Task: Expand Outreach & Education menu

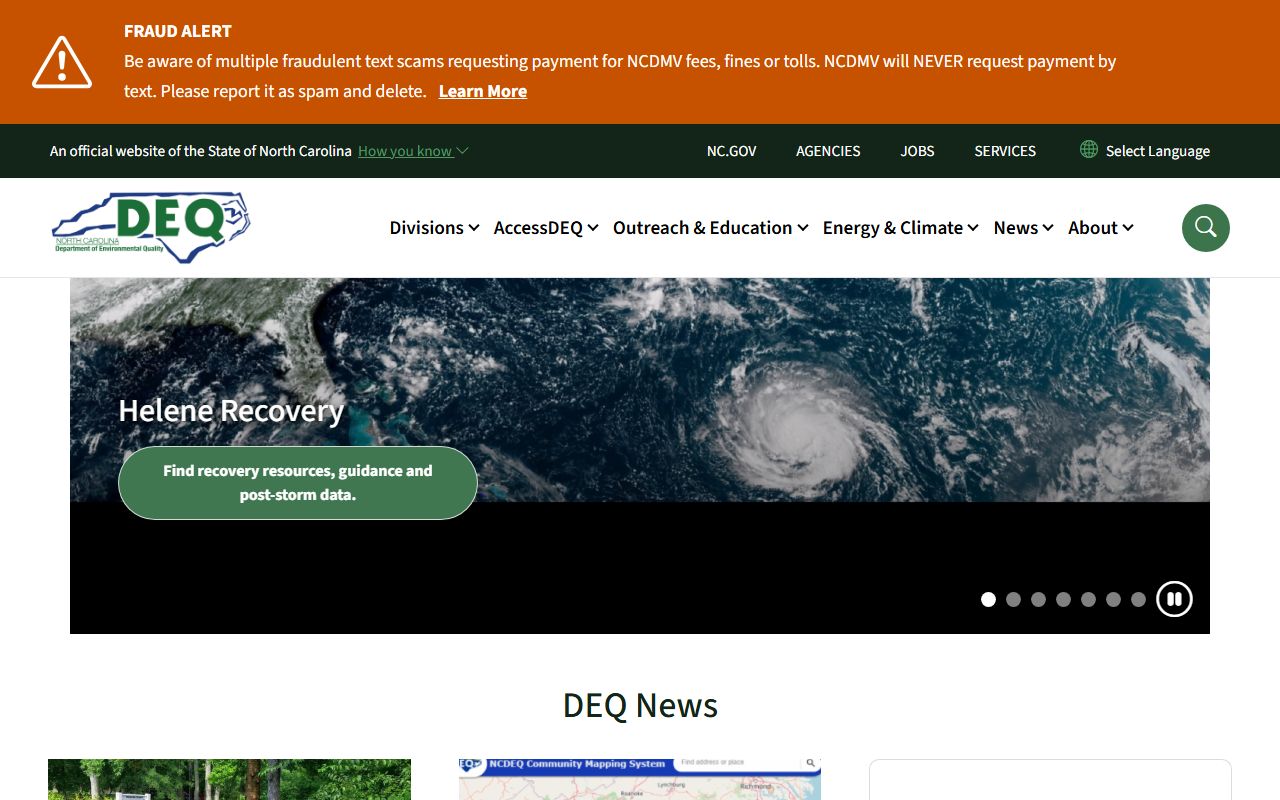Action: [x=710, y=228]
